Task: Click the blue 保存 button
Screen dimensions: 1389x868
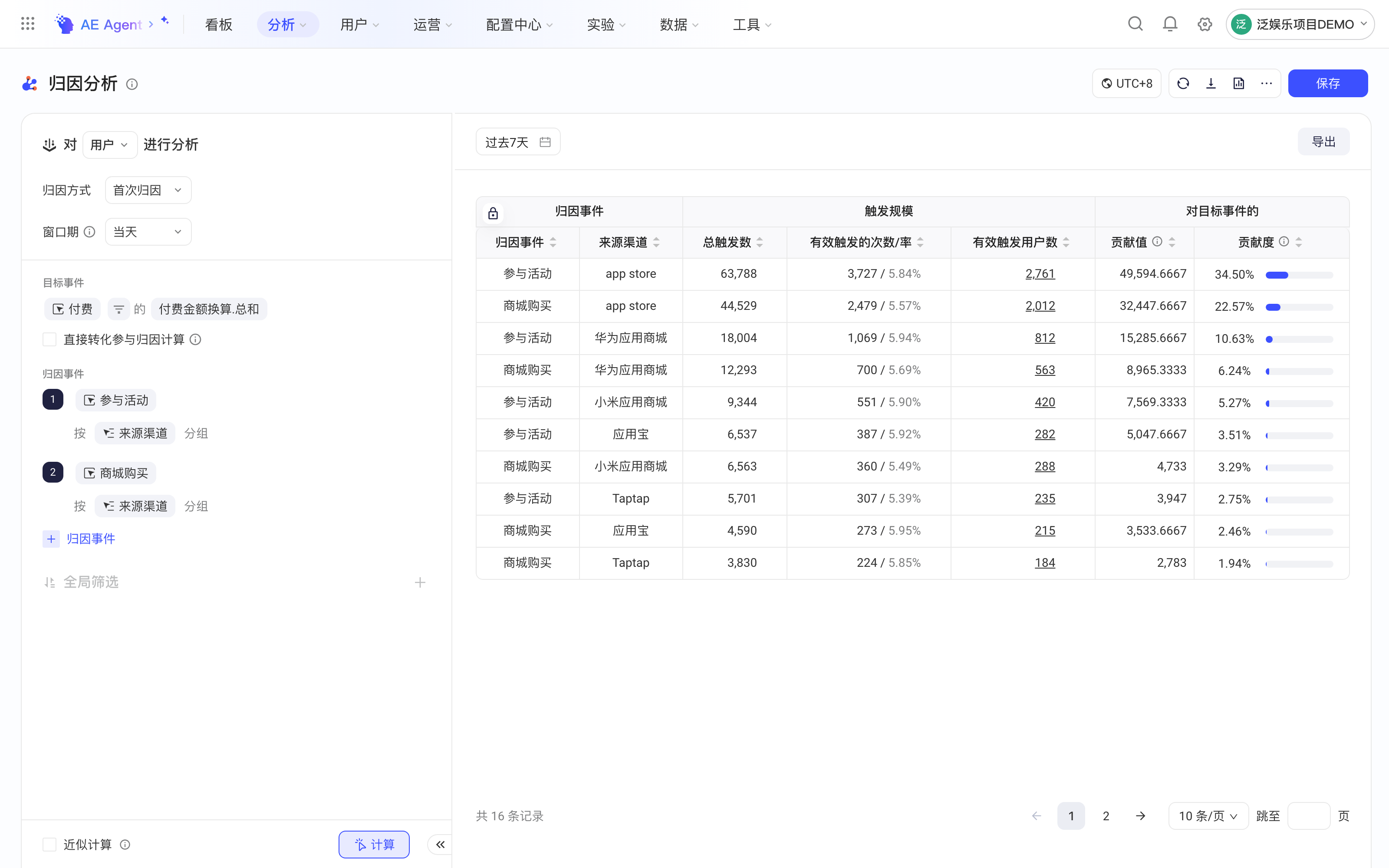Action: tap(1328, 83)
